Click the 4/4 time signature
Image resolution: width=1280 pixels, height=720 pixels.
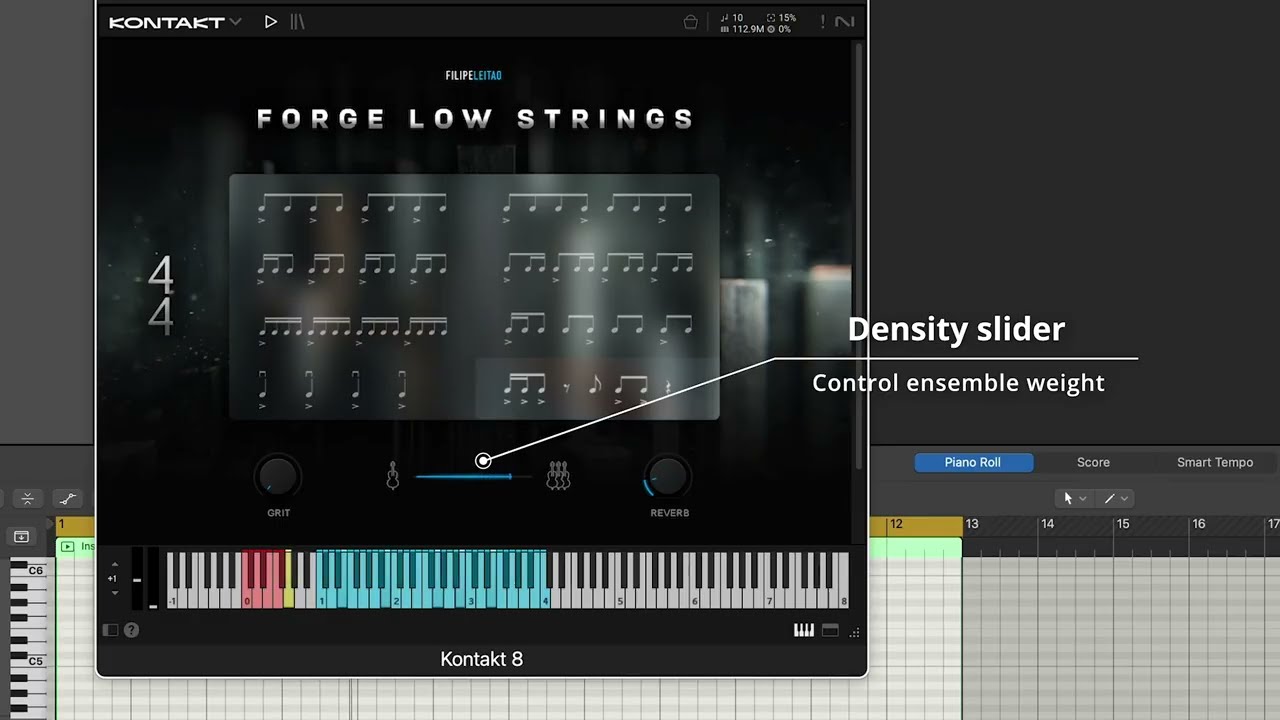click(x=161, y=296)
